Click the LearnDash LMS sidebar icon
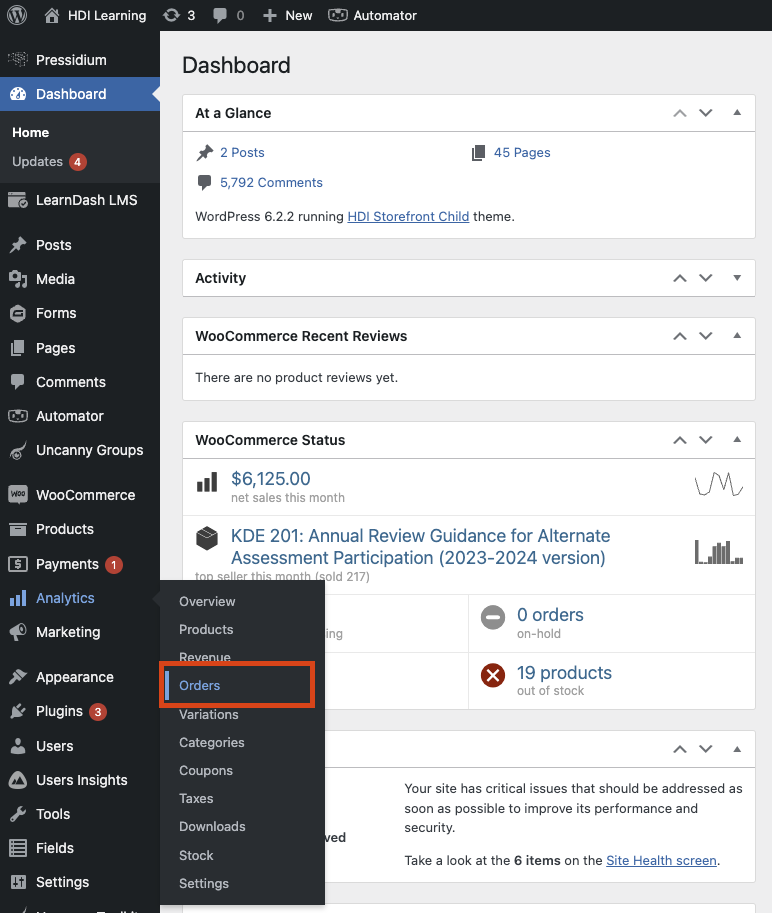 tap(18, 200)
